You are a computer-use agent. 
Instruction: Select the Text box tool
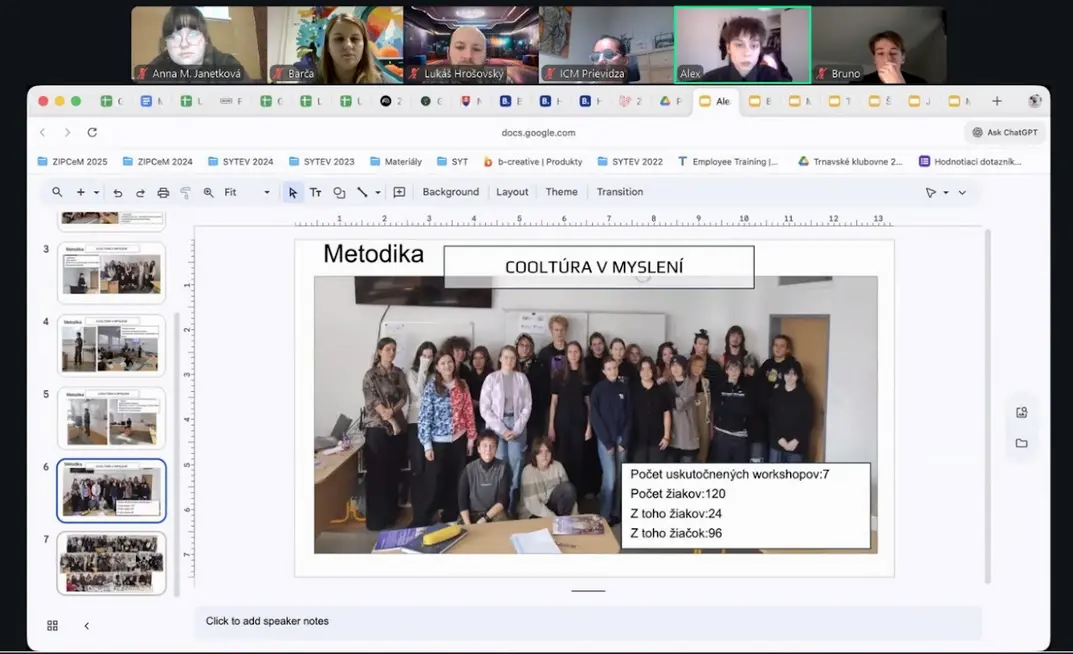pos(315,192)
